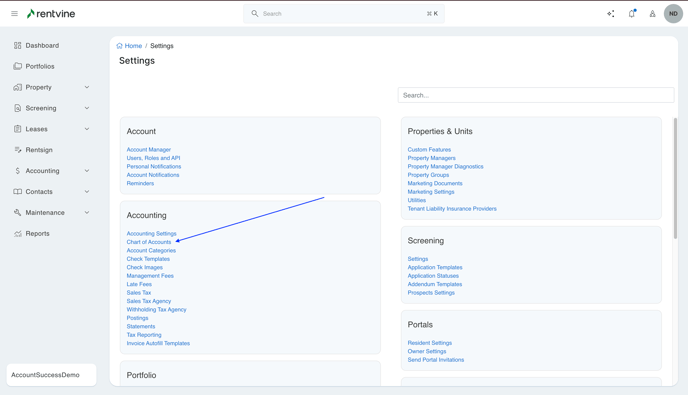Open Postings link

pos(137,318)
